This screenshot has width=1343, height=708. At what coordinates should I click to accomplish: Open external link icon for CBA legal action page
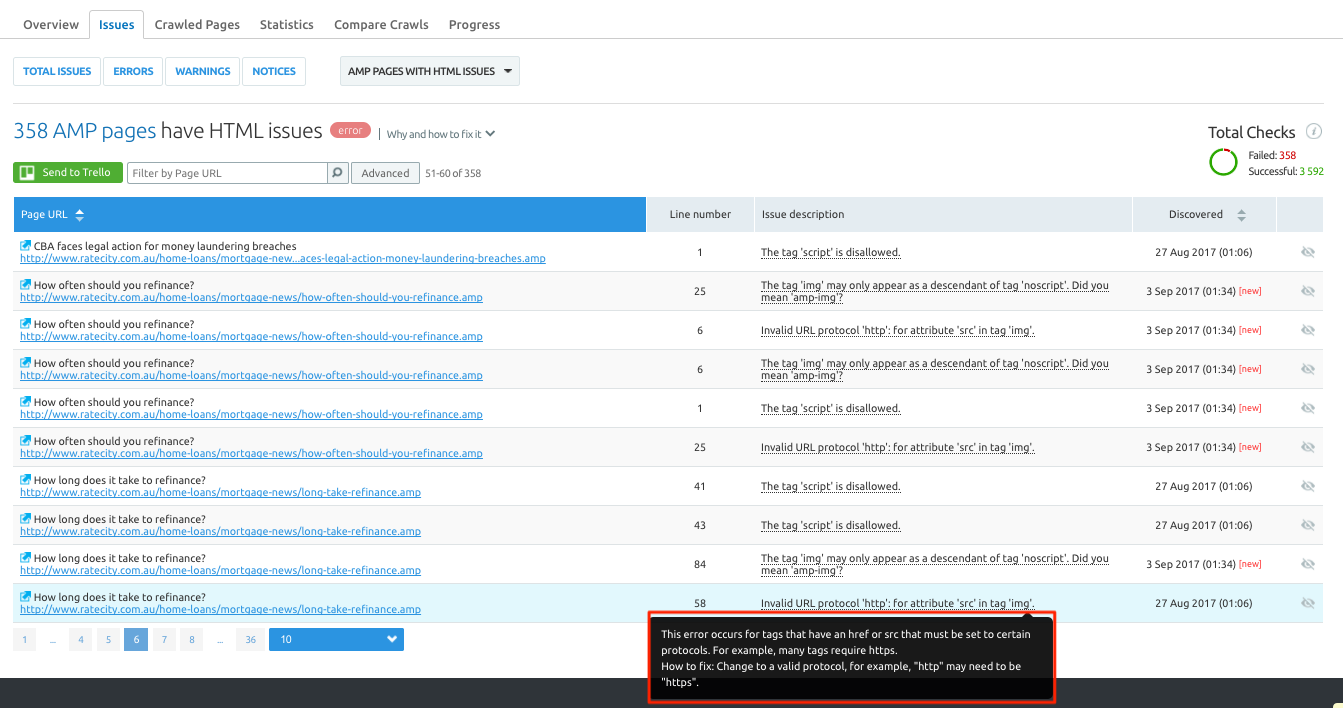click(x=25, y=245)
